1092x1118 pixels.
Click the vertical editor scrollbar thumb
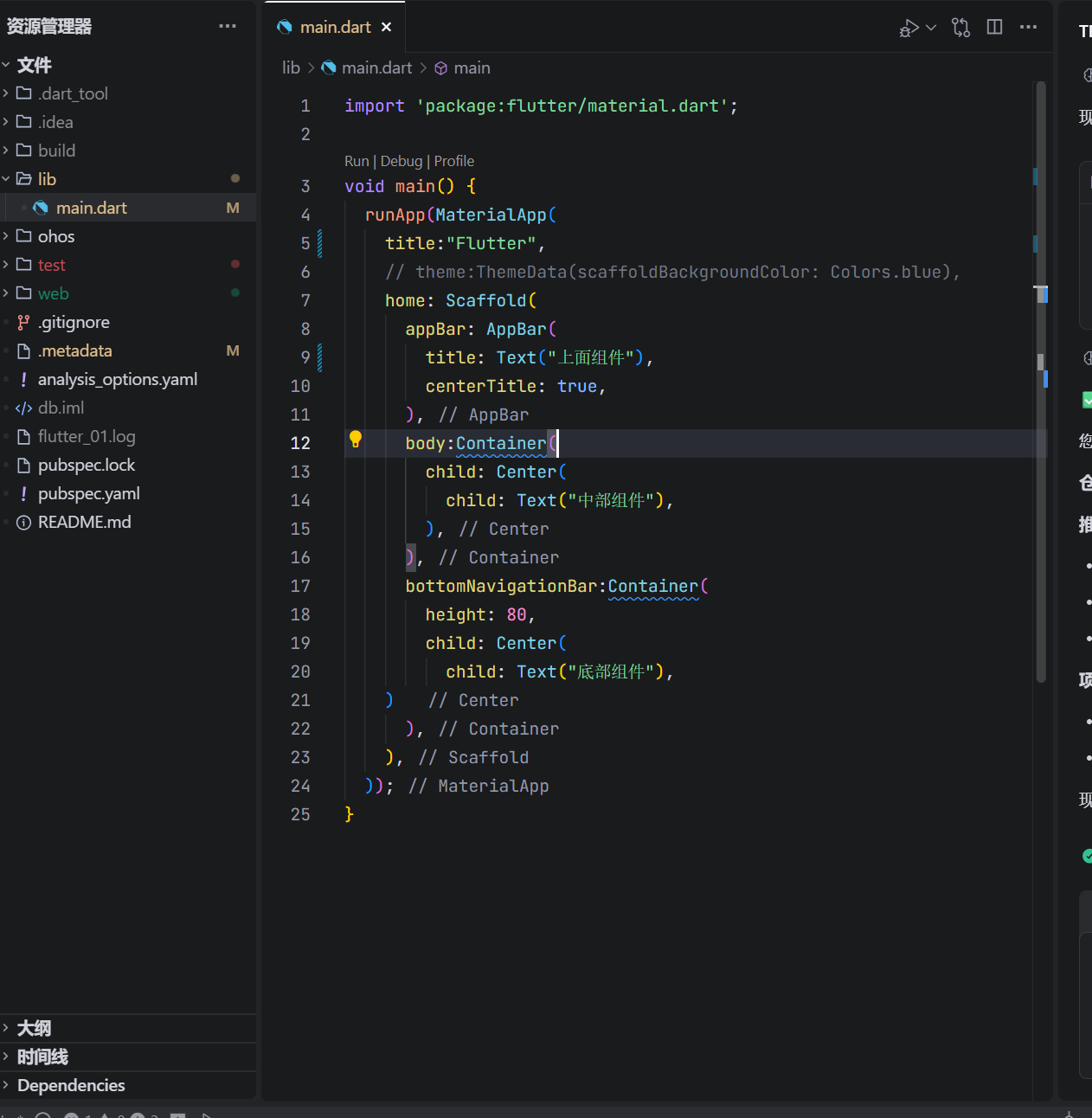click(1041, 381)
